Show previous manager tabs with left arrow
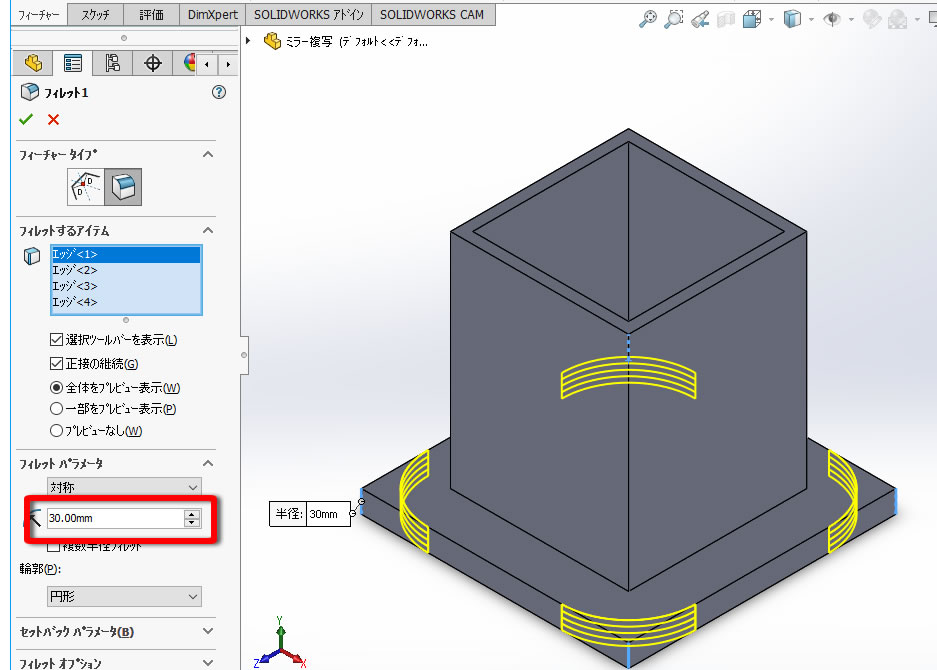The image size is (937, 670). 207,64
